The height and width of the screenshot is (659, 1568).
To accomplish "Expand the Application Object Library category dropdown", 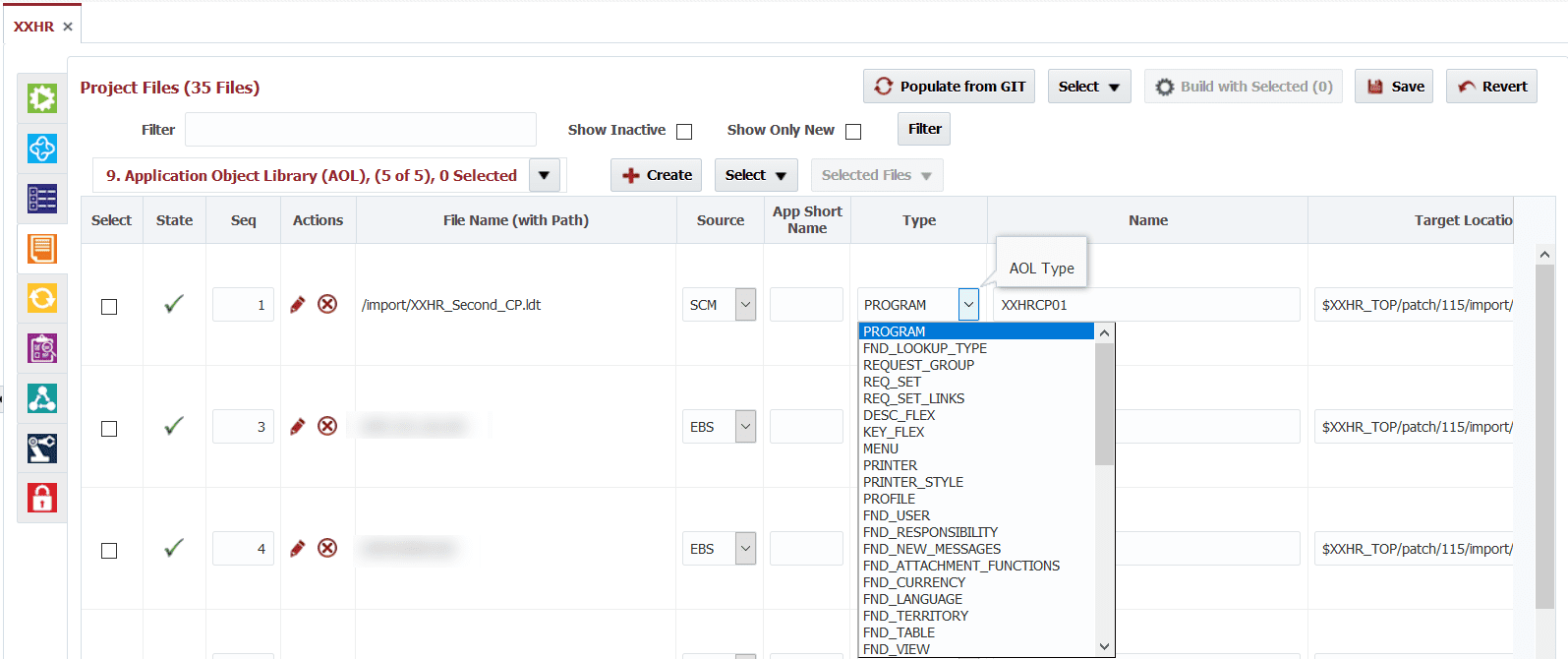I will coord(545,175).
